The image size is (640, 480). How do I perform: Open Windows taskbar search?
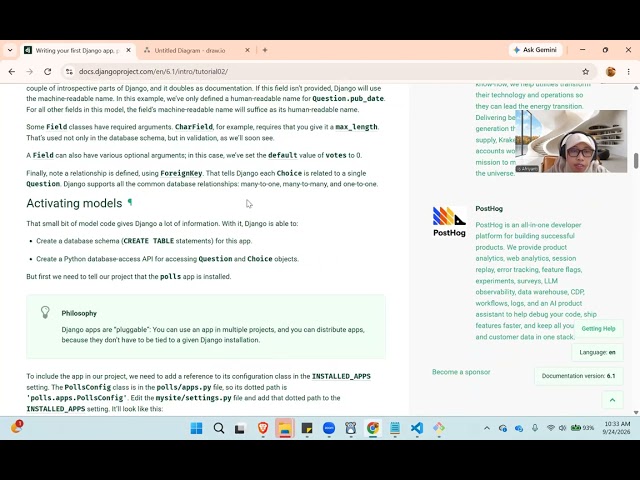219,428
